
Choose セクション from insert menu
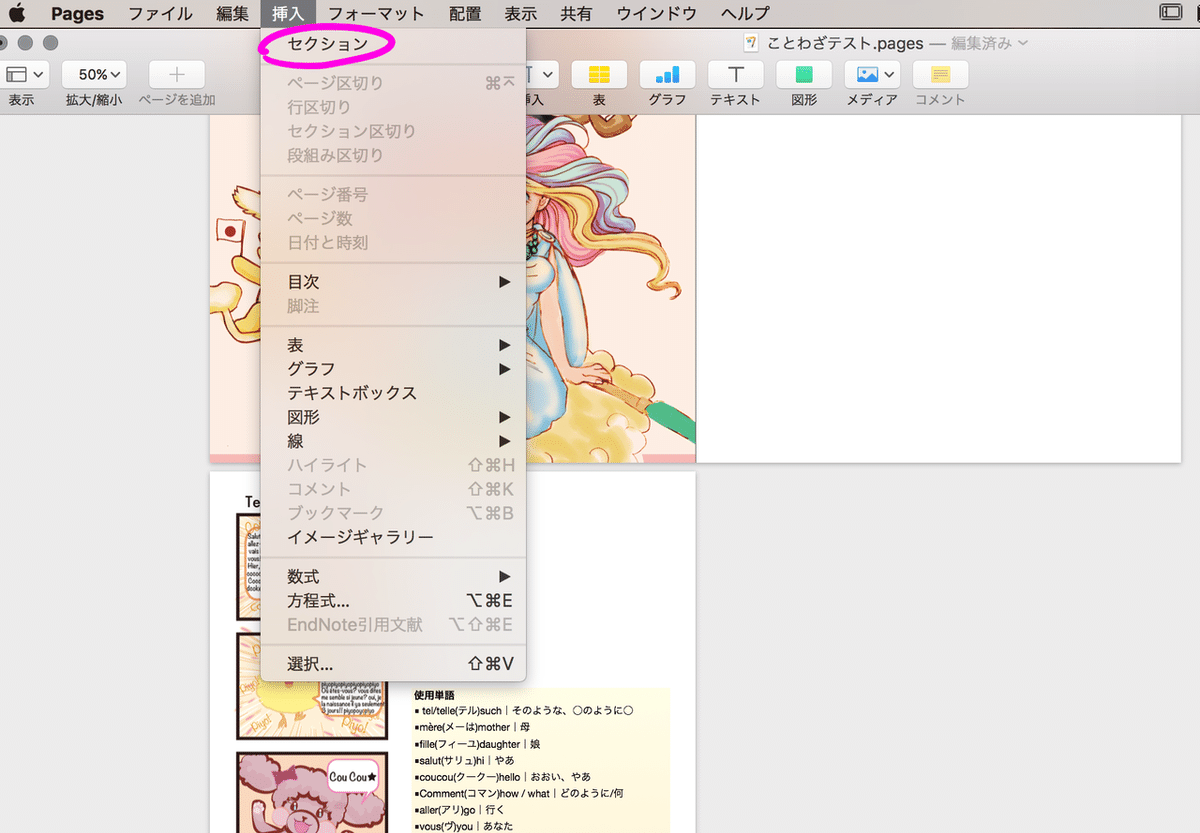(392, 44)
